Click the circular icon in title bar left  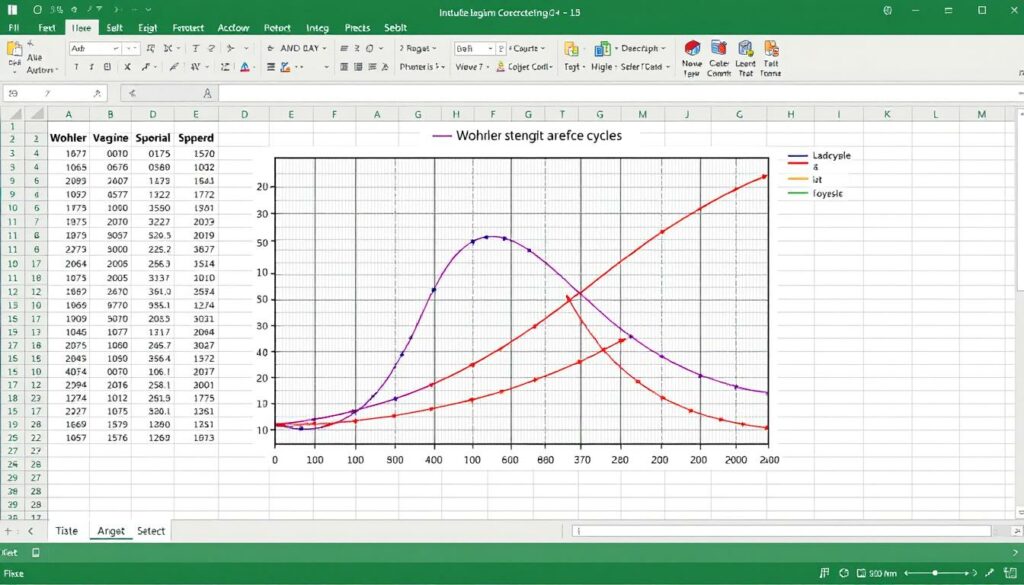click(37, 10)
